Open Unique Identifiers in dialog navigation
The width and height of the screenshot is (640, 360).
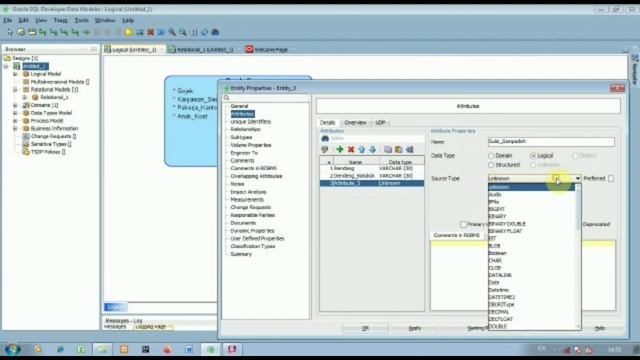tap(251, 122)
